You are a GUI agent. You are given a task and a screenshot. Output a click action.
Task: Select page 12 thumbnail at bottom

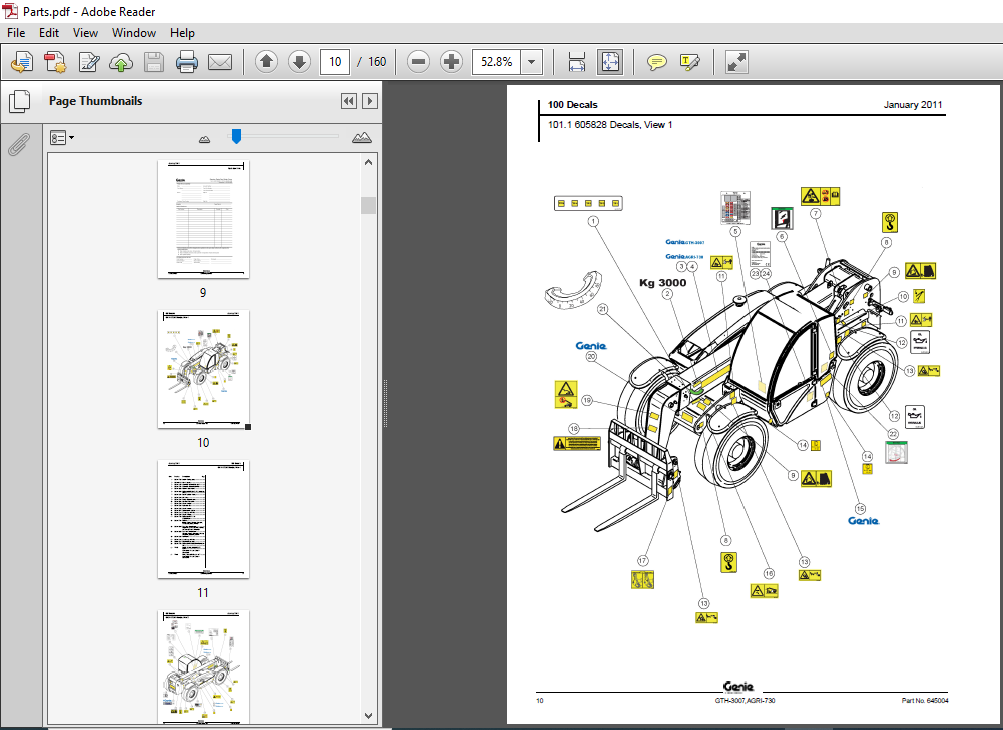click(203, 667)
